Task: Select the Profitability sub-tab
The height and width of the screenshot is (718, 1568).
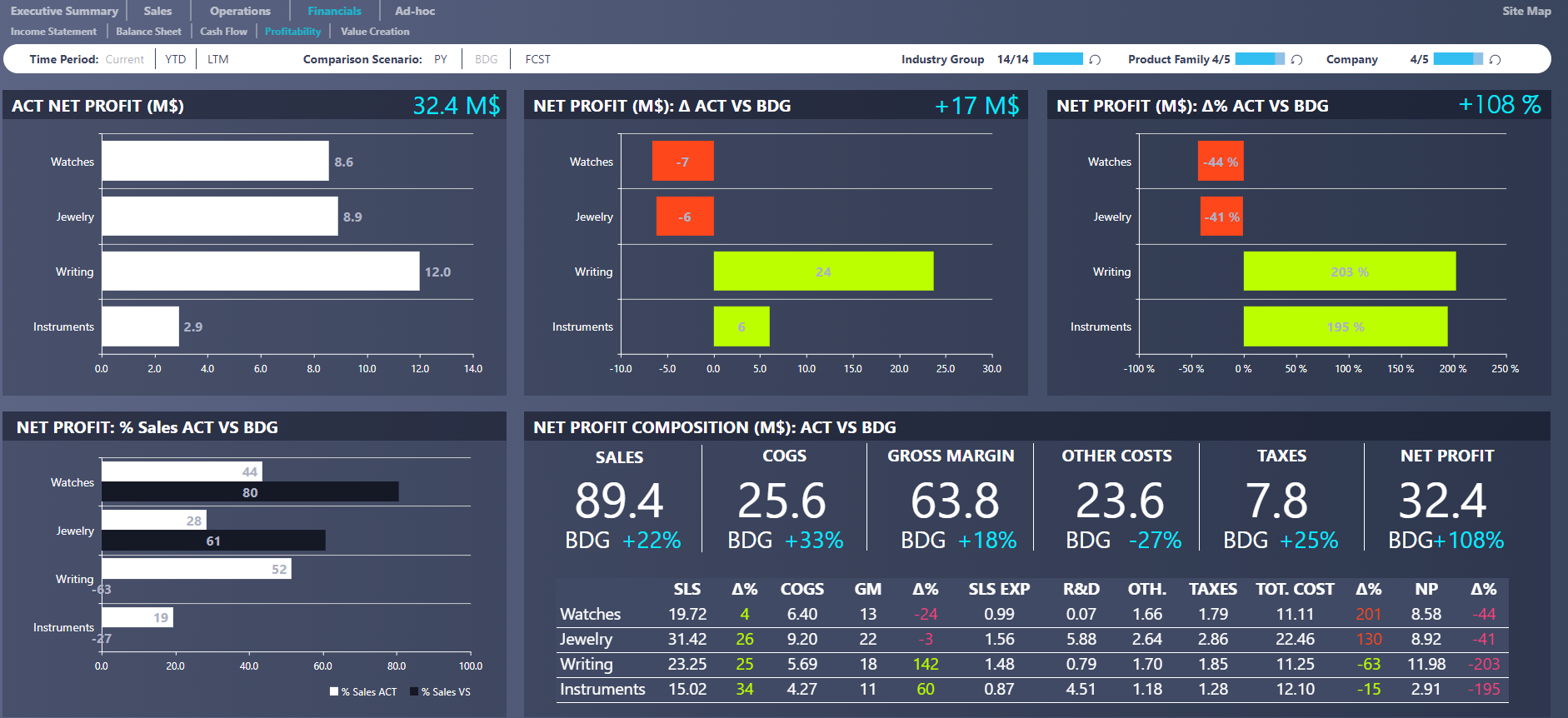Action: (292, 32)
